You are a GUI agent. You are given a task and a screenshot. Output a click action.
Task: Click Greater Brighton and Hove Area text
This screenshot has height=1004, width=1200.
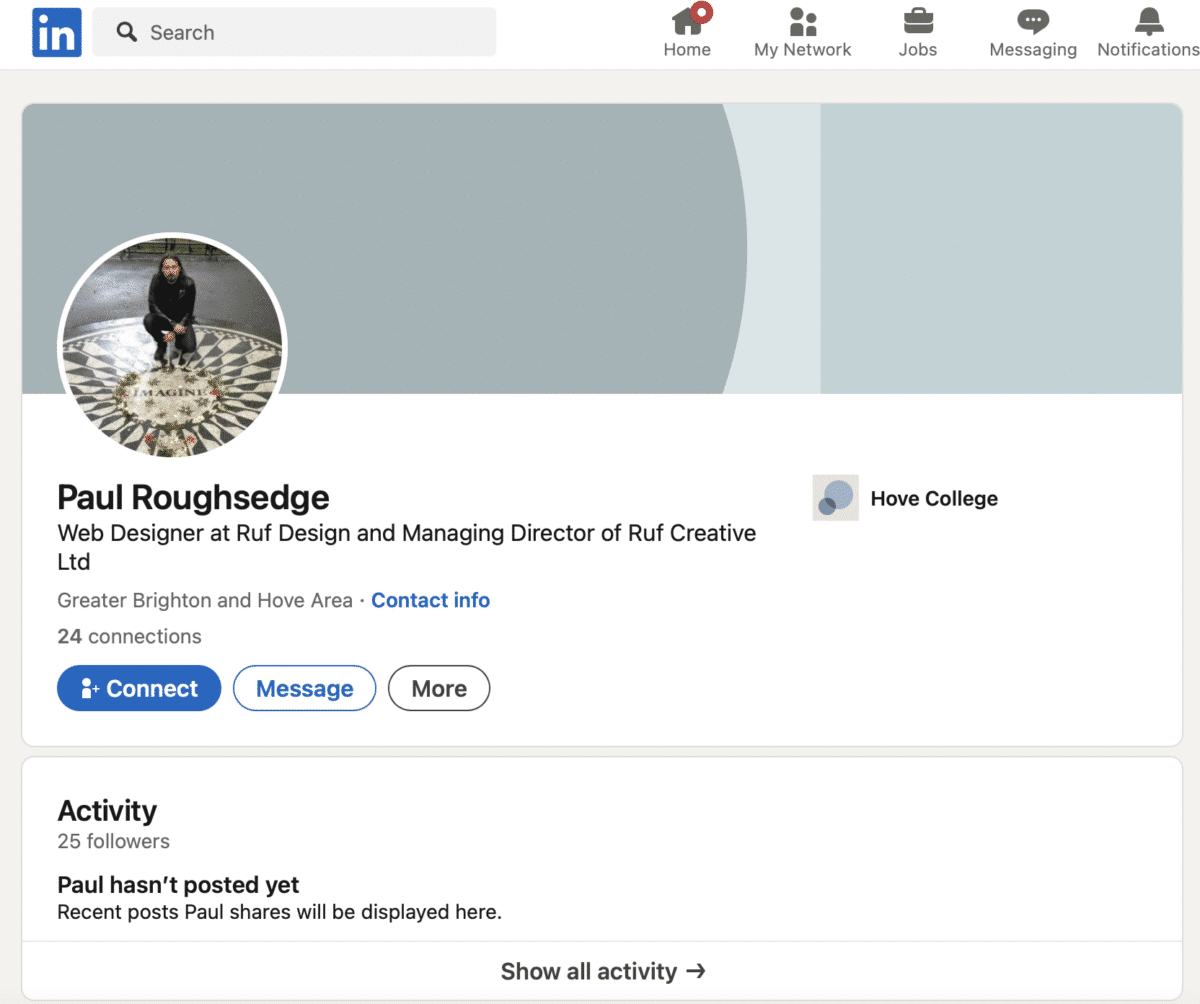pyautogui.click(x=205, y=600)
